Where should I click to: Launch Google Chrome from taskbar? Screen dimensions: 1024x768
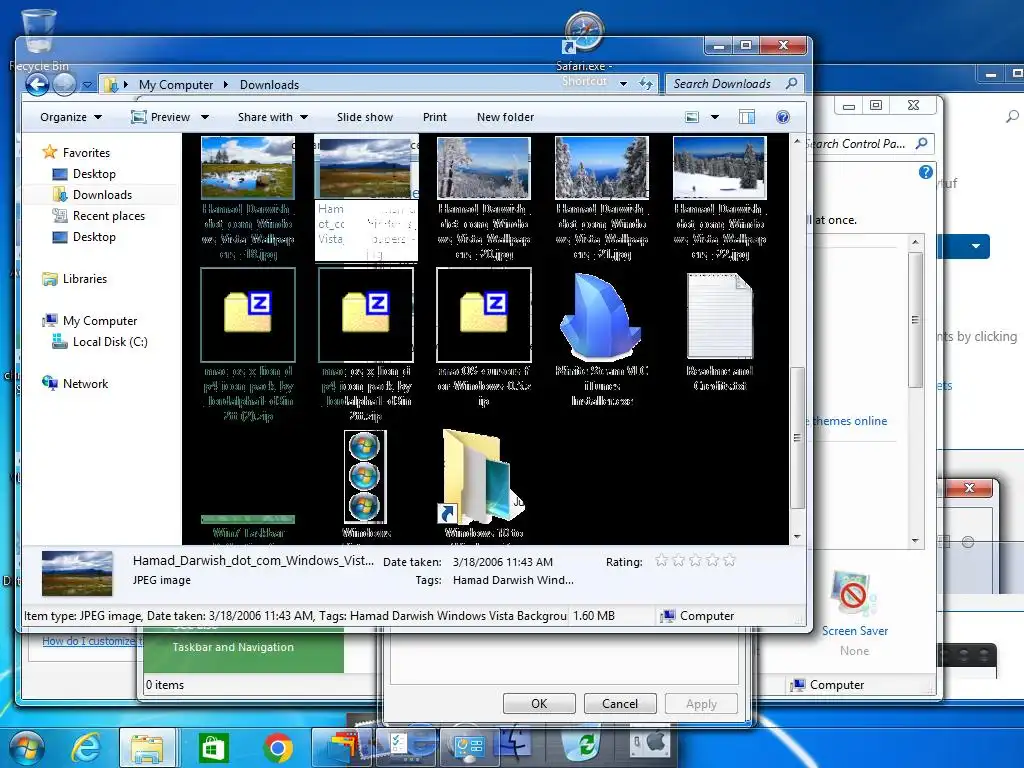coord(278,748)
